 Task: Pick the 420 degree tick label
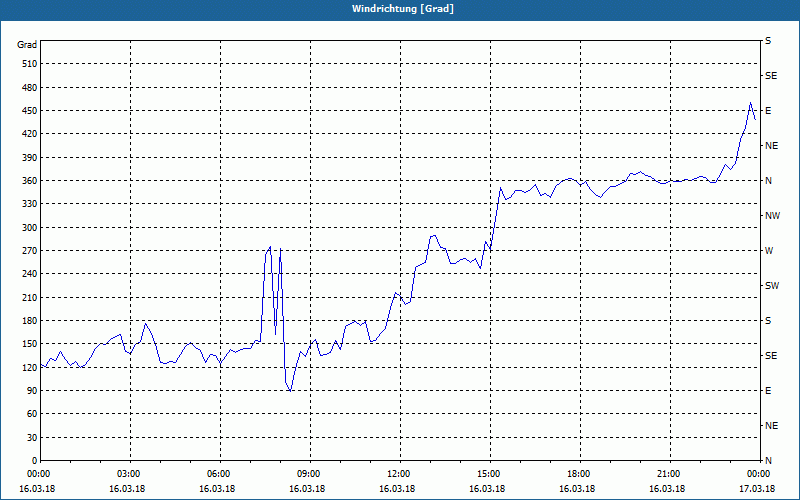coord(30,134)
